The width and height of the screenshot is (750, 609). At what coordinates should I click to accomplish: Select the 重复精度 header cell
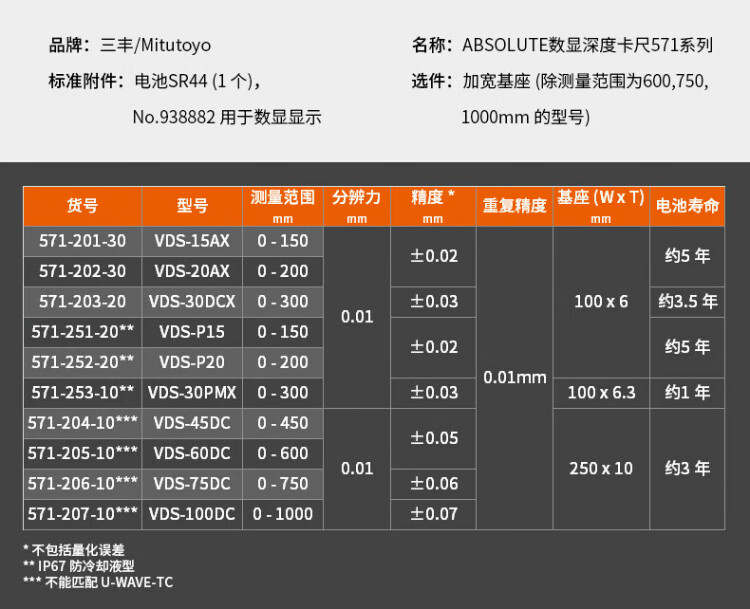514,206
